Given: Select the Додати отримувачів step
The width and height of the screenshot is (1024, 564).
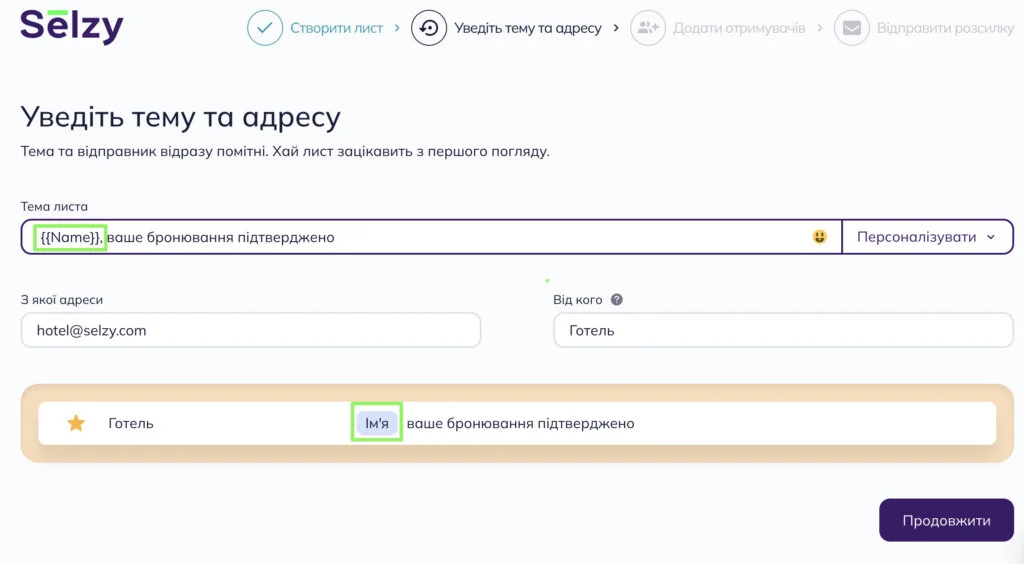Looking at the screenshot, I should (739, 28).
